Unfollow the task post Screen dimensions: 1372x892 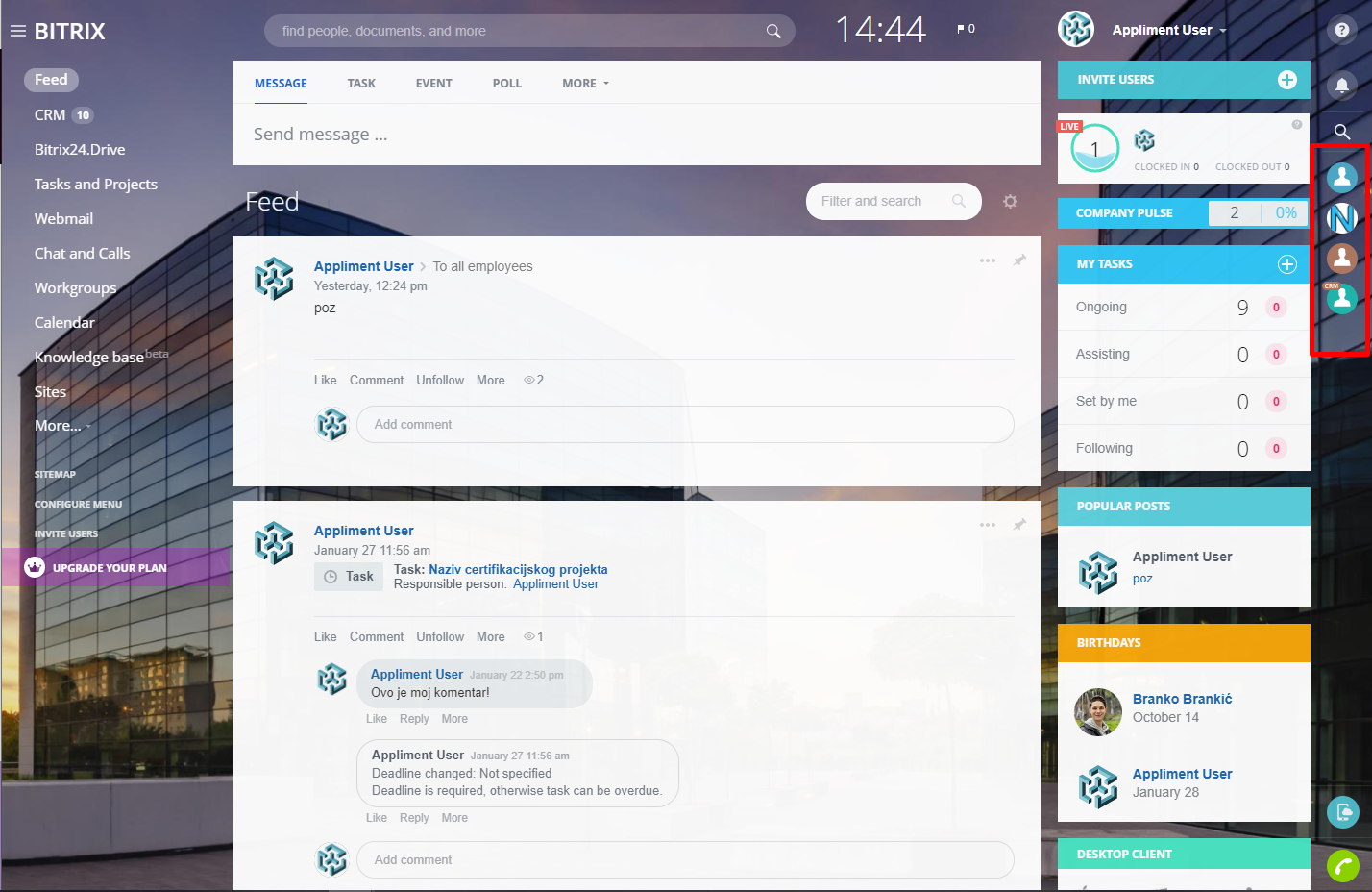[x=439, y=636]
